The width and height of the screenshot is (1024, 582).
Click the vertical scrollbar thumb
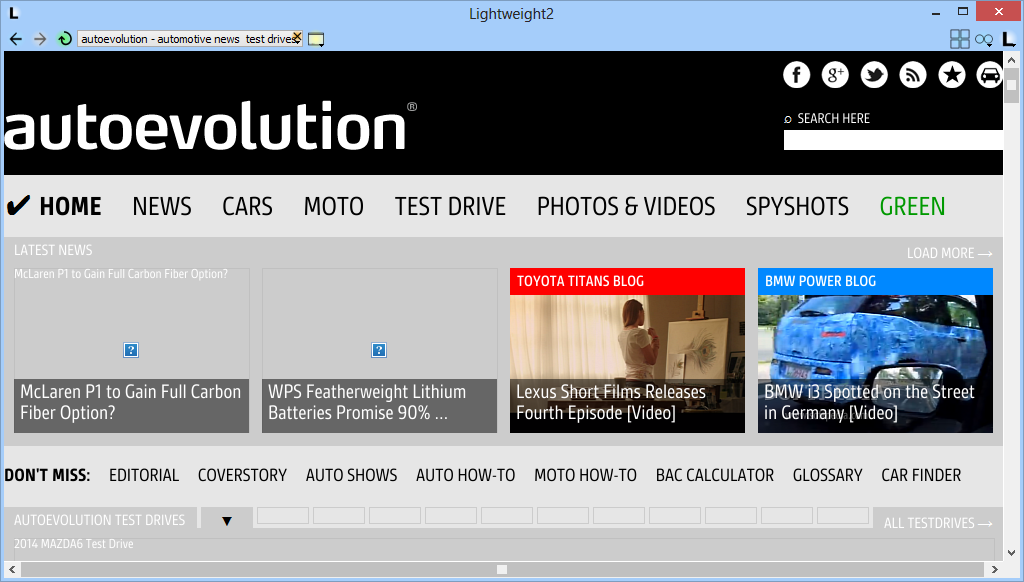pyautogui.click(x=1012, y=86)
